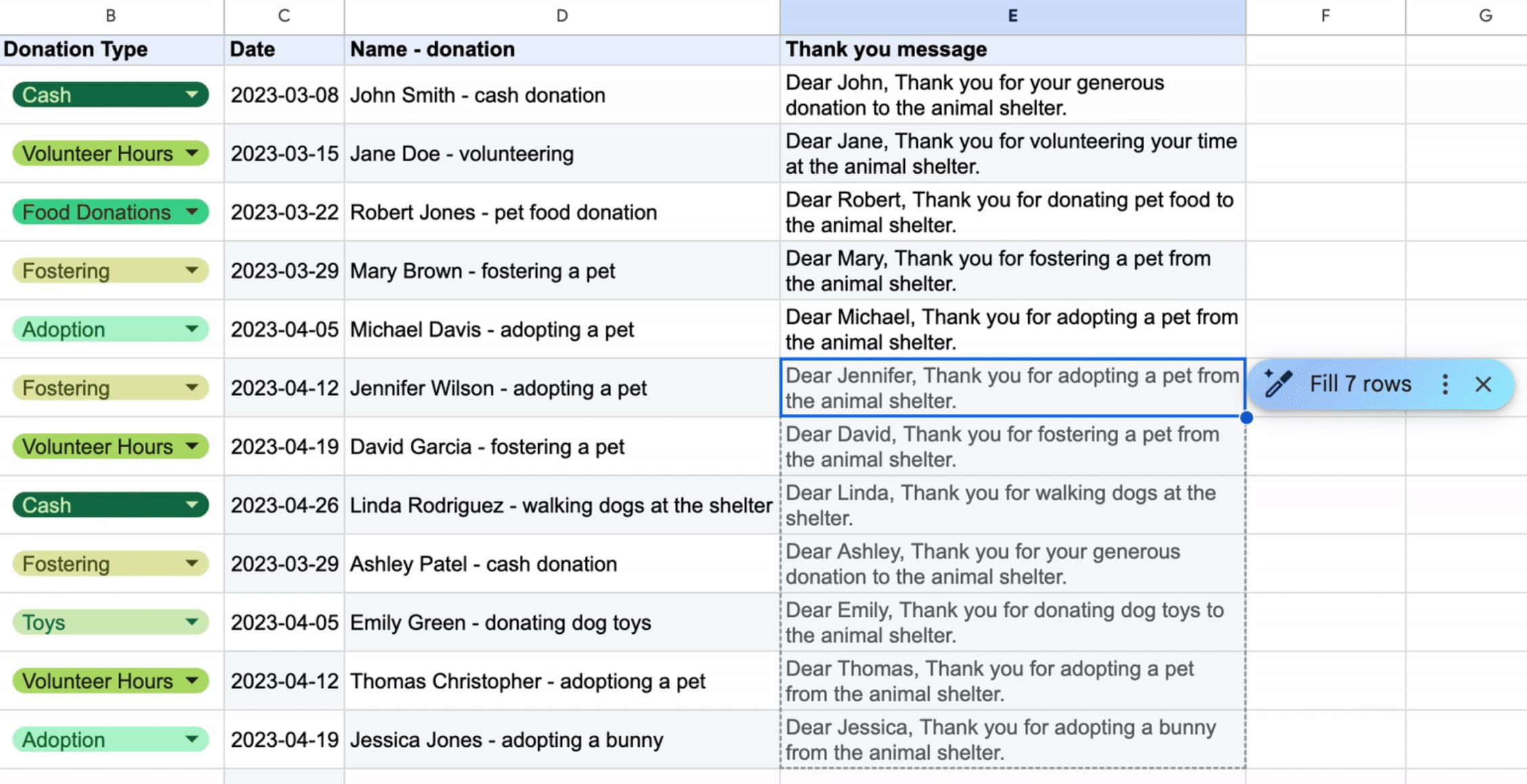Expand Adoption dropdown for Michael Davis row

tap(192, 329)
